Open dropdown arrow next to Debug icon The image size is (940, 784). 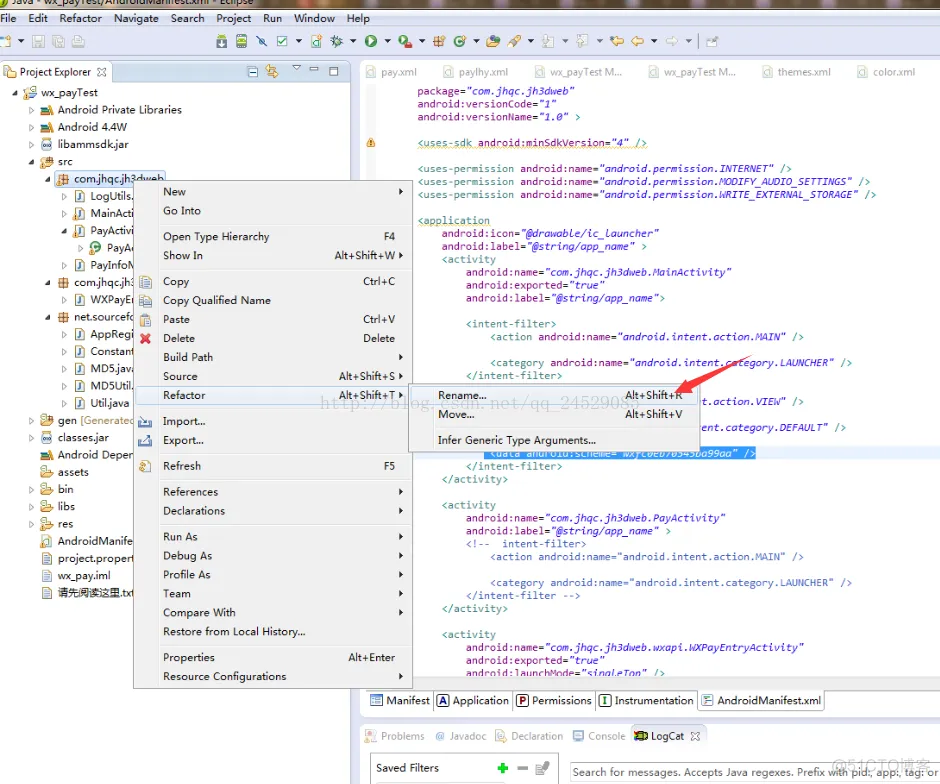coord(353,41)
